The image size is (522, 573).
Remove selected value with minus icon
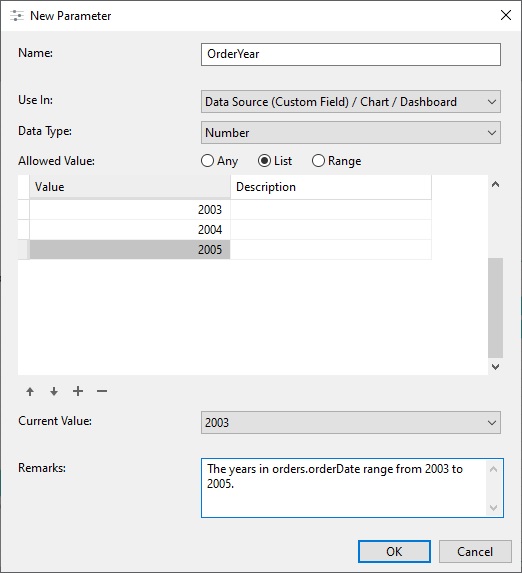pyautogui.click(x=102, y=391)
